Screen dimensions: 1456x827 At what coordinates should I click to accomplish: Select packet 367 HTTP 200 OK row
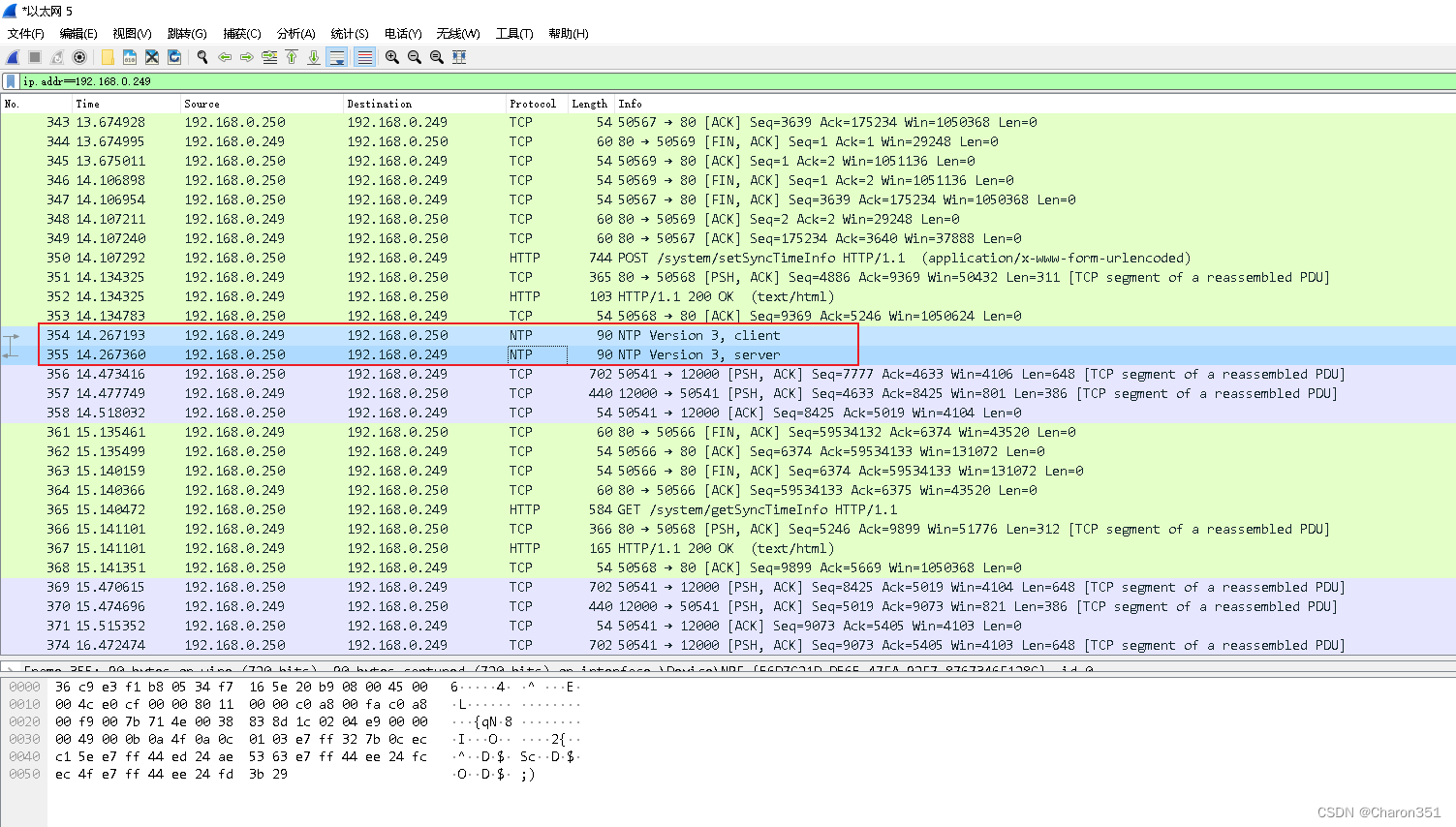(x=728, y=548)
